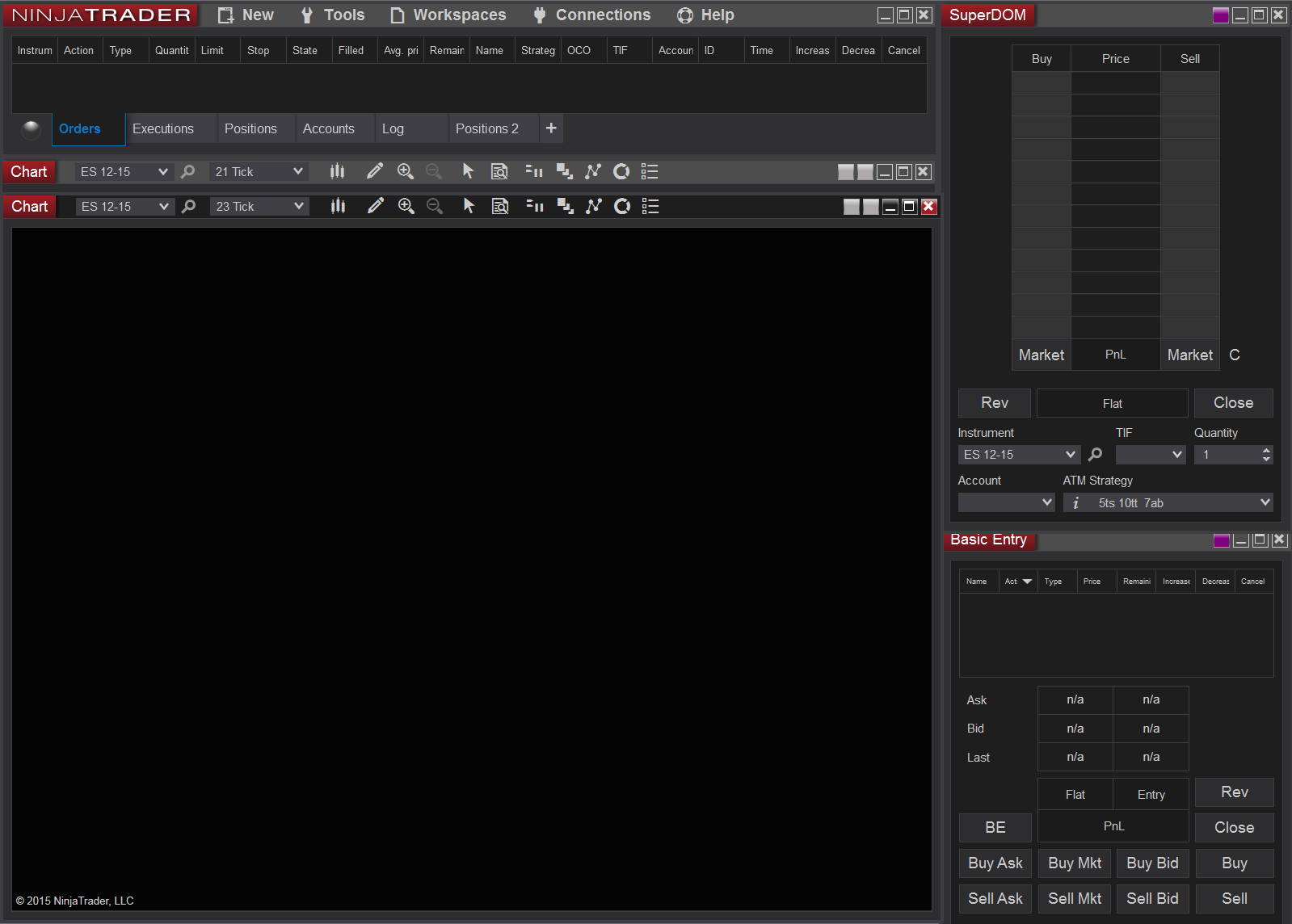
Task: Click the Sell Bid button
Action: (1152, 899)
